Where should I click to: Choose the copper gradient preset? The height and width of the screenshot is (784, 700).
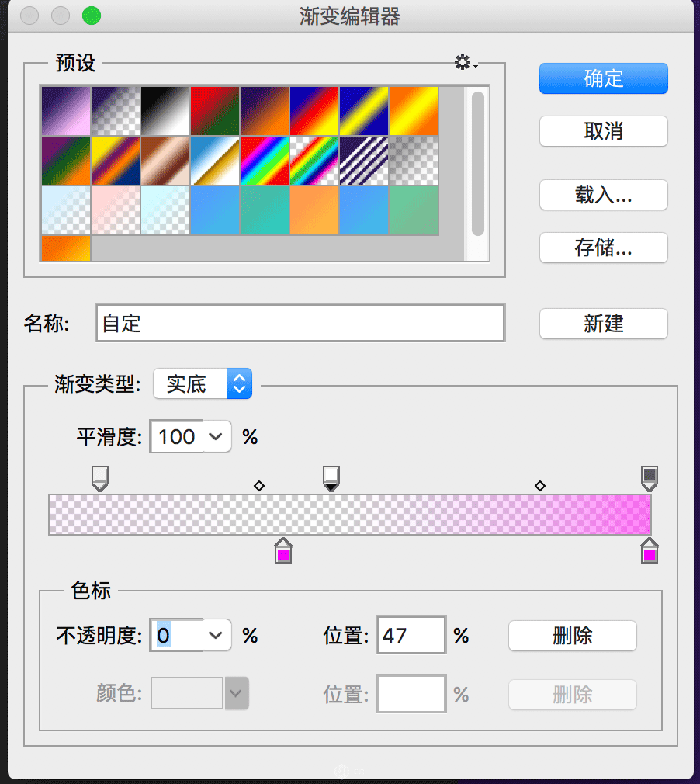click(x=166, y=161)
